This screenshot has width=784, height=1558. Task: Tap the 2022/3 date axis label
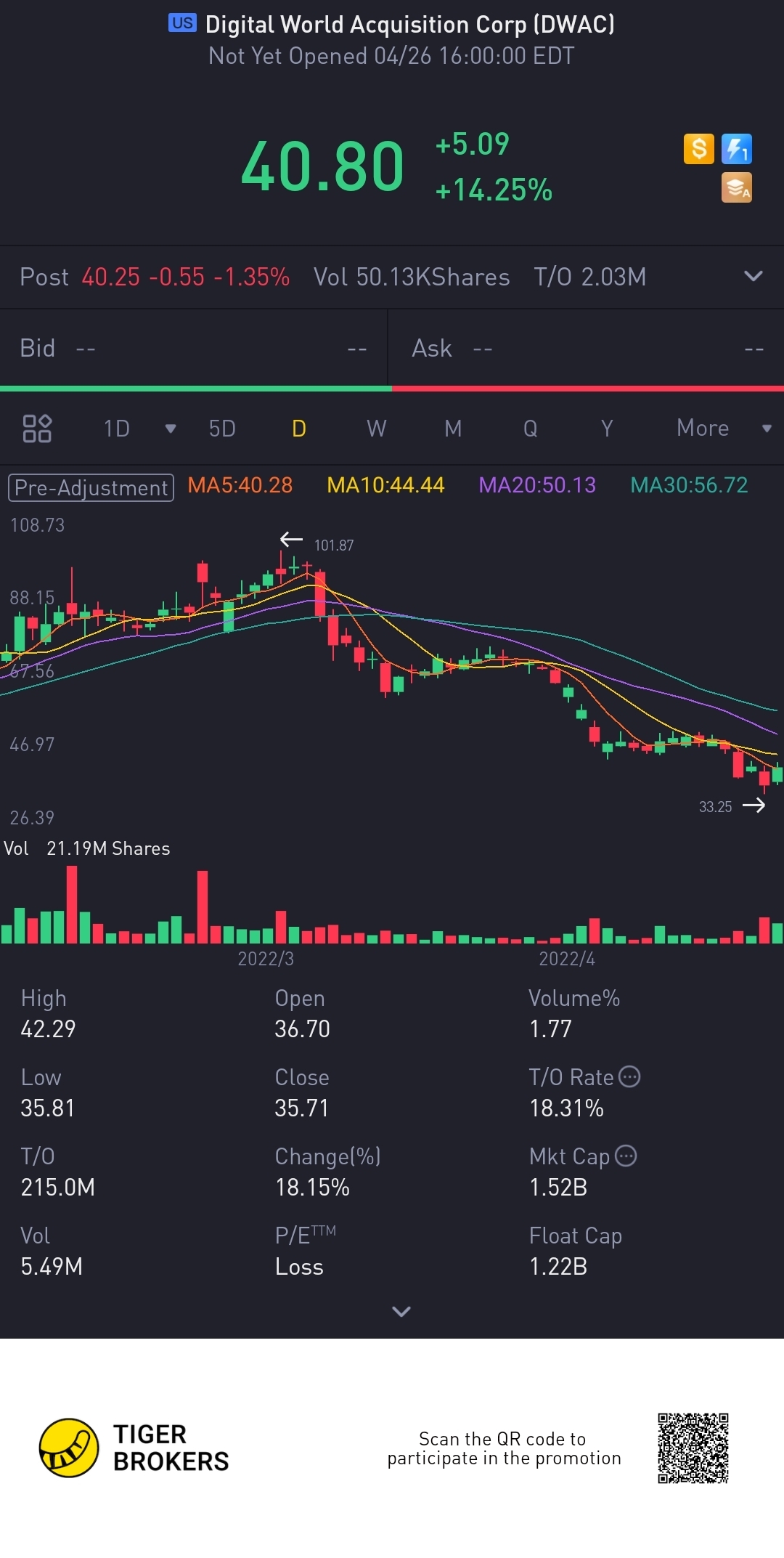266,959
